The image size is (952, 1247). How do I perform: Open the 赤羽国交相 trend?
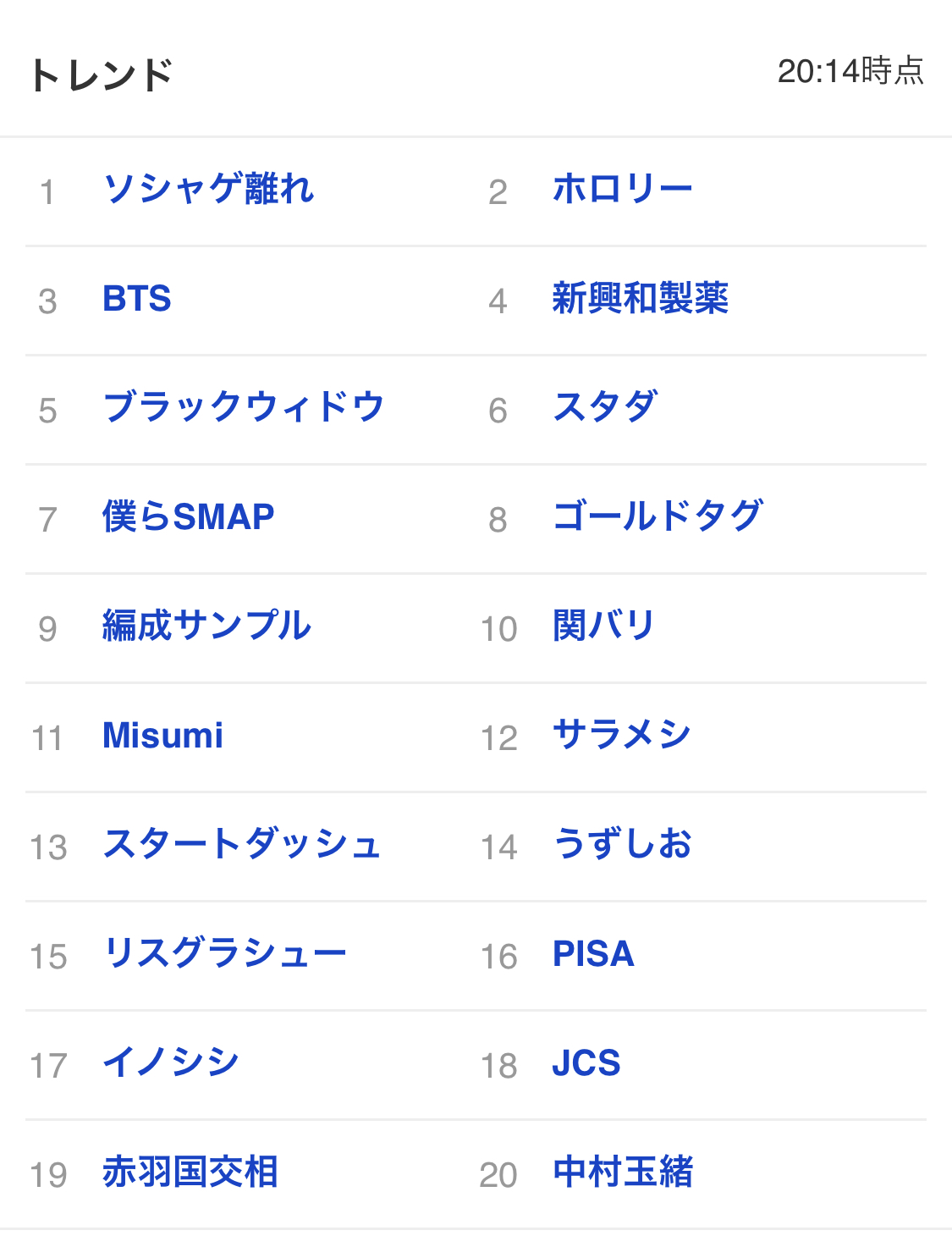tap(190, 1172)
